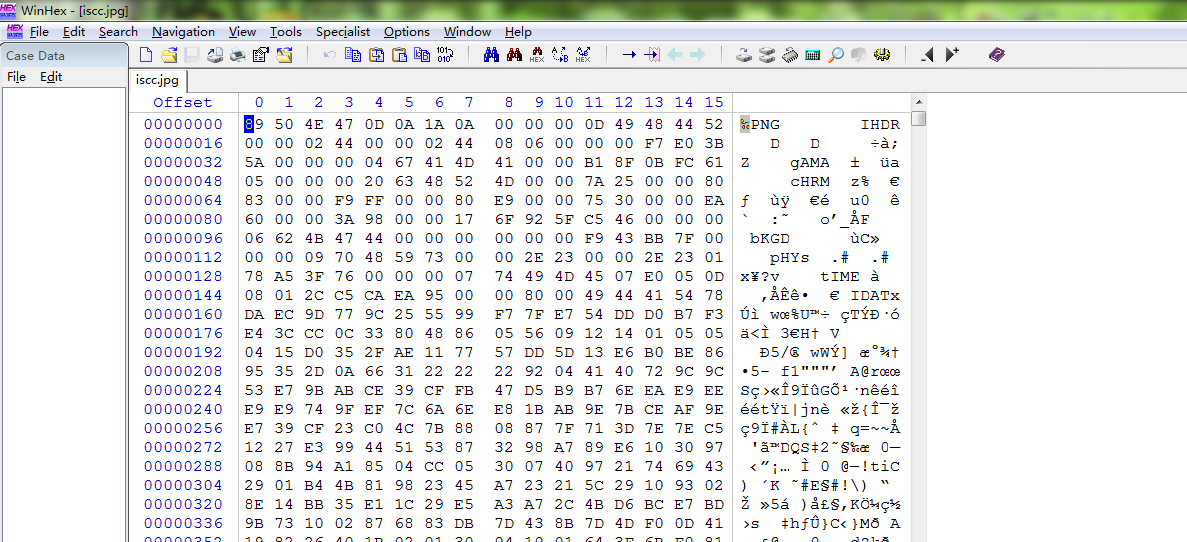The image size is (1187, 542).
Task: Open the calculator tool icon
Action: click(812, 55)
